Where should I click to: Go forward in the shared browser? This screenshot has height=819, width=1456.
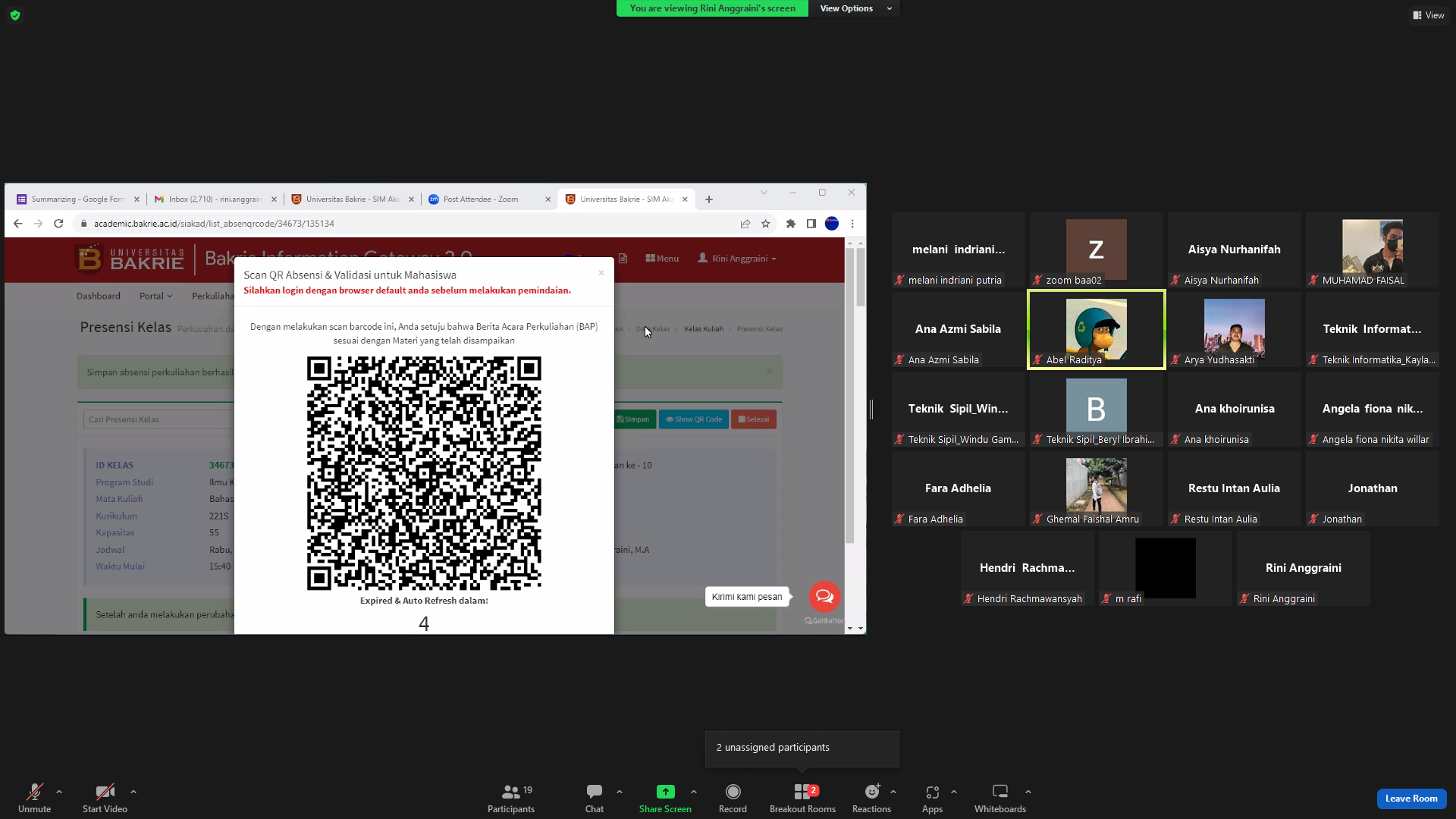click(38, 224)
